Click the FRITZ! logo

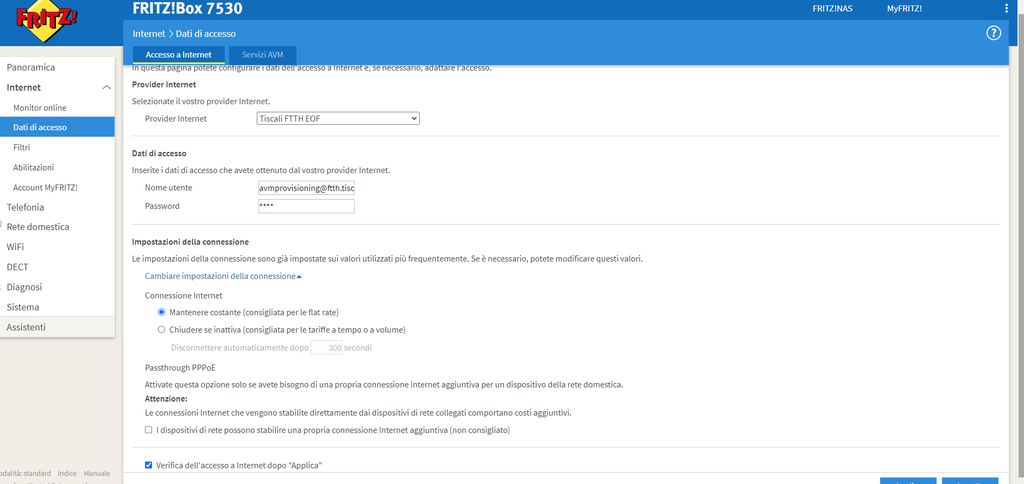pyautogui.click(x=46, y=21)
